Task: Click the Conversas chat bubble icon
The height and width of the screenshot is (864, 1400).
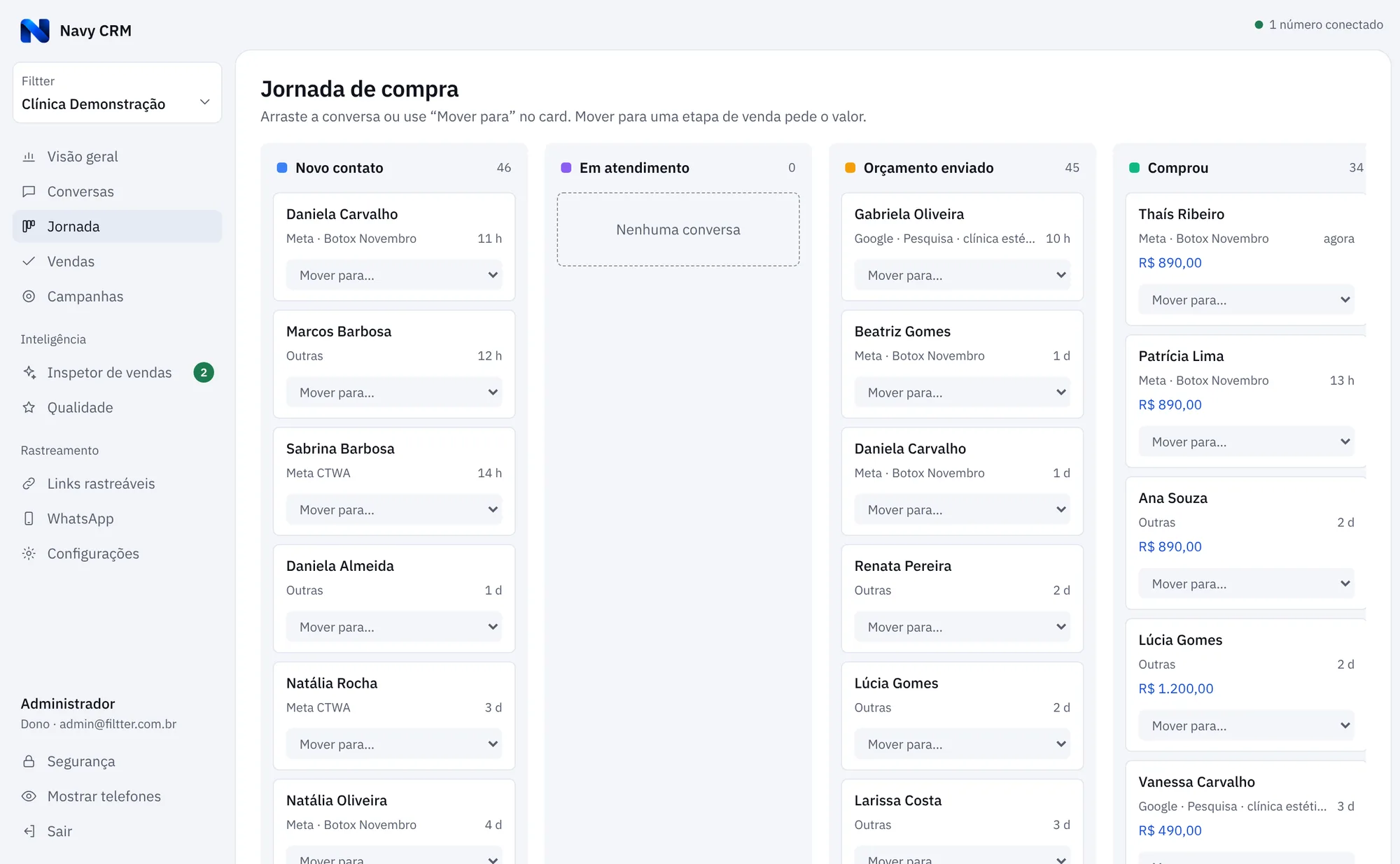Action: [x=29, y=192]
